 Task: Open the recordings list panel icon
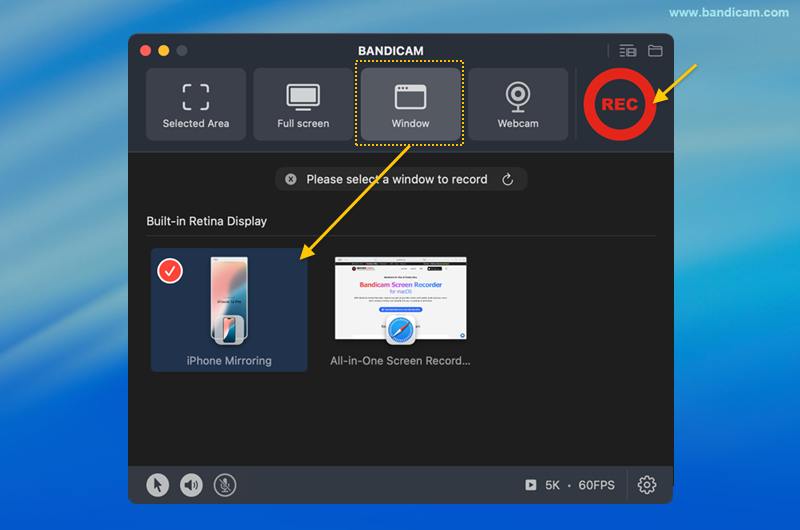coord(627,51)
